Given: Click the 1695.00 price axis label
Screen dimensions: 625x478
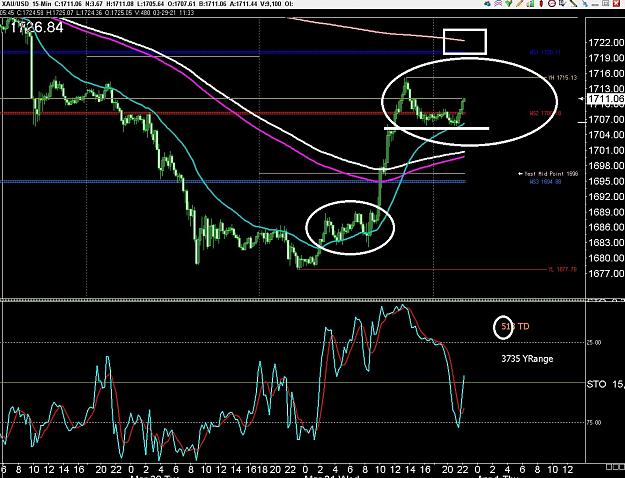Looking at the screenshot, I should [606, 181].
